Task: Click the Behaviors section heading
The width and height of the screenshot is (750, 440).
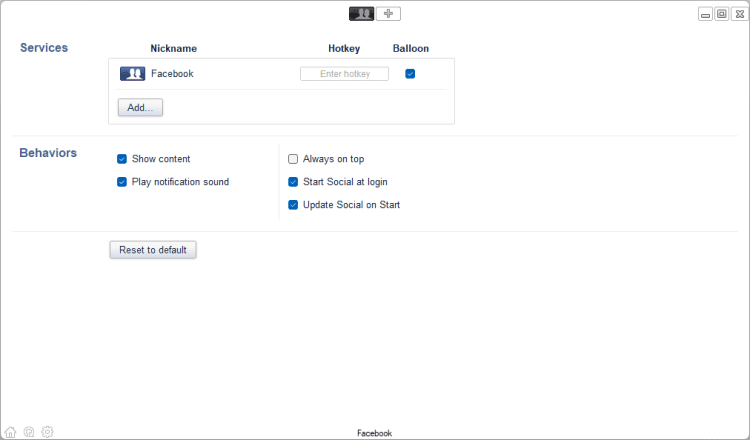Action: coord(48,153)
